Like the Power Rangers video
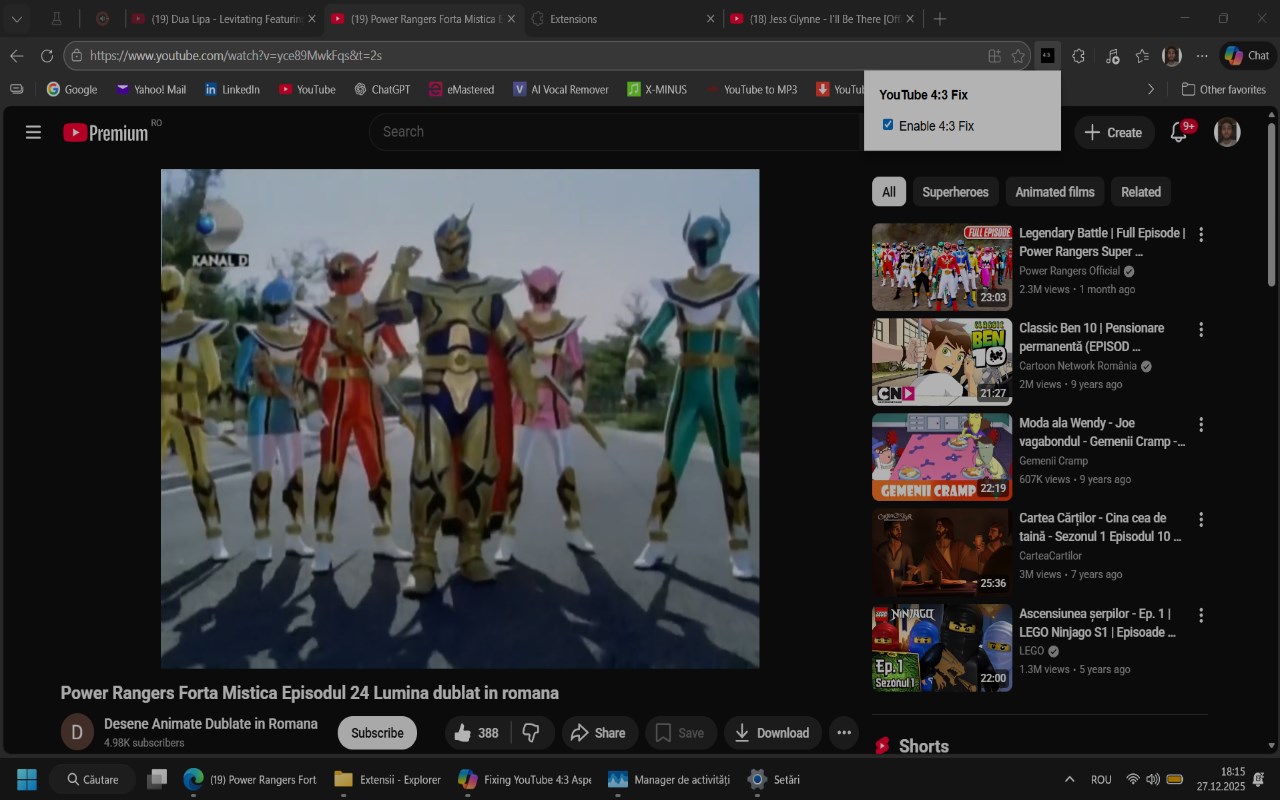Screen dimensions: 1280x800 [x=476, y=733]
